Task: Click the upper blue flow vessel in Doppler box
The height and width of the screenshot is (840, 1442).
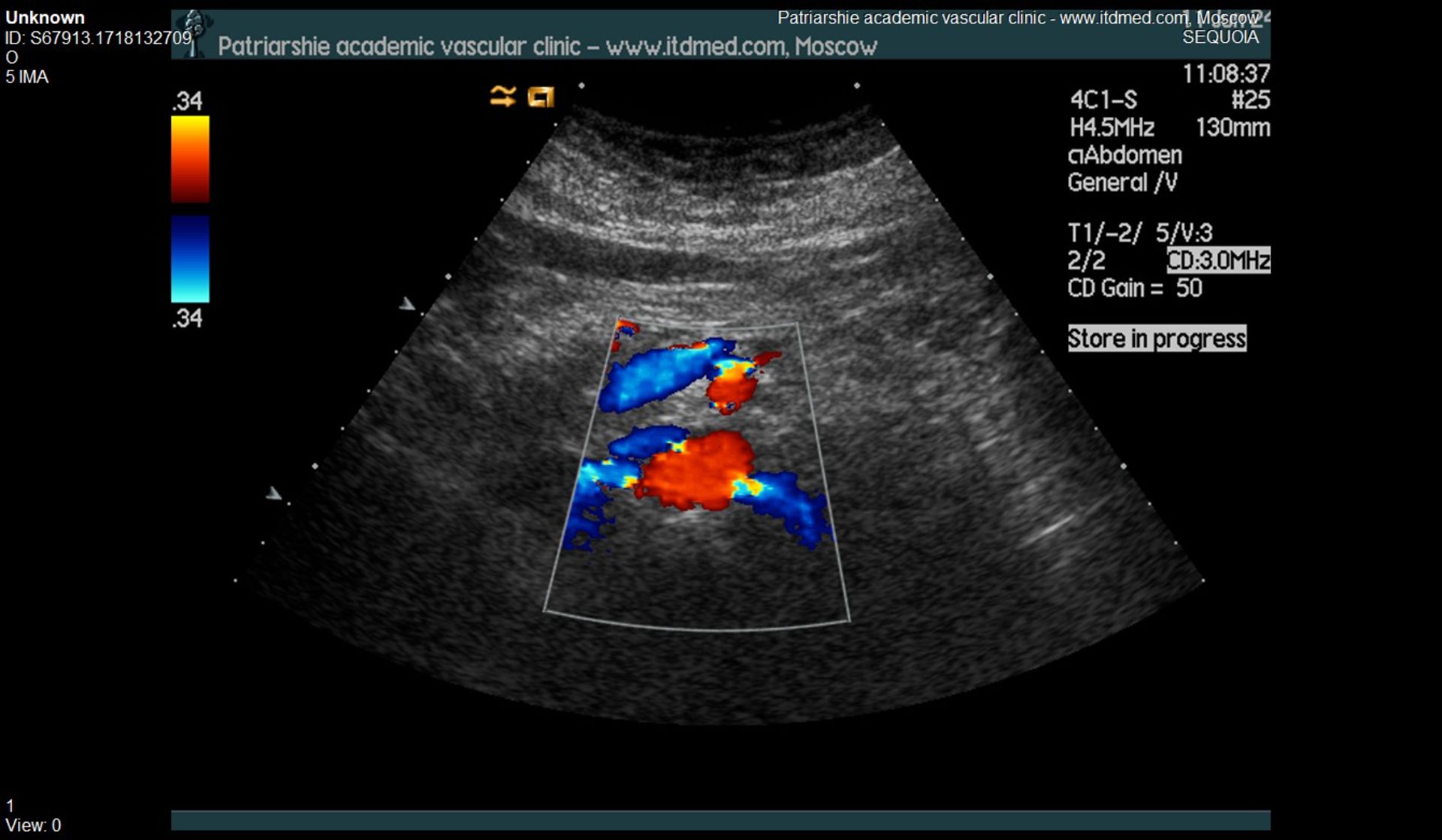Action: pyautogui.click(x=653, y=375)
